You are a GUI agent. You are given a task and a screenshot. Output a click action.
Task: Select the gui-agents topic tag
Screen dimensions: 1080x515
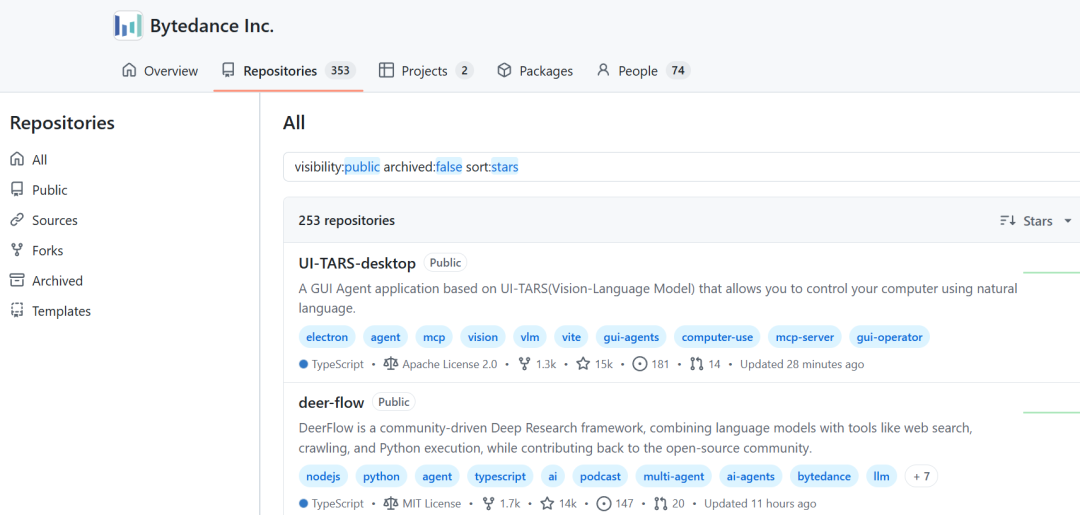pos(631,338)
